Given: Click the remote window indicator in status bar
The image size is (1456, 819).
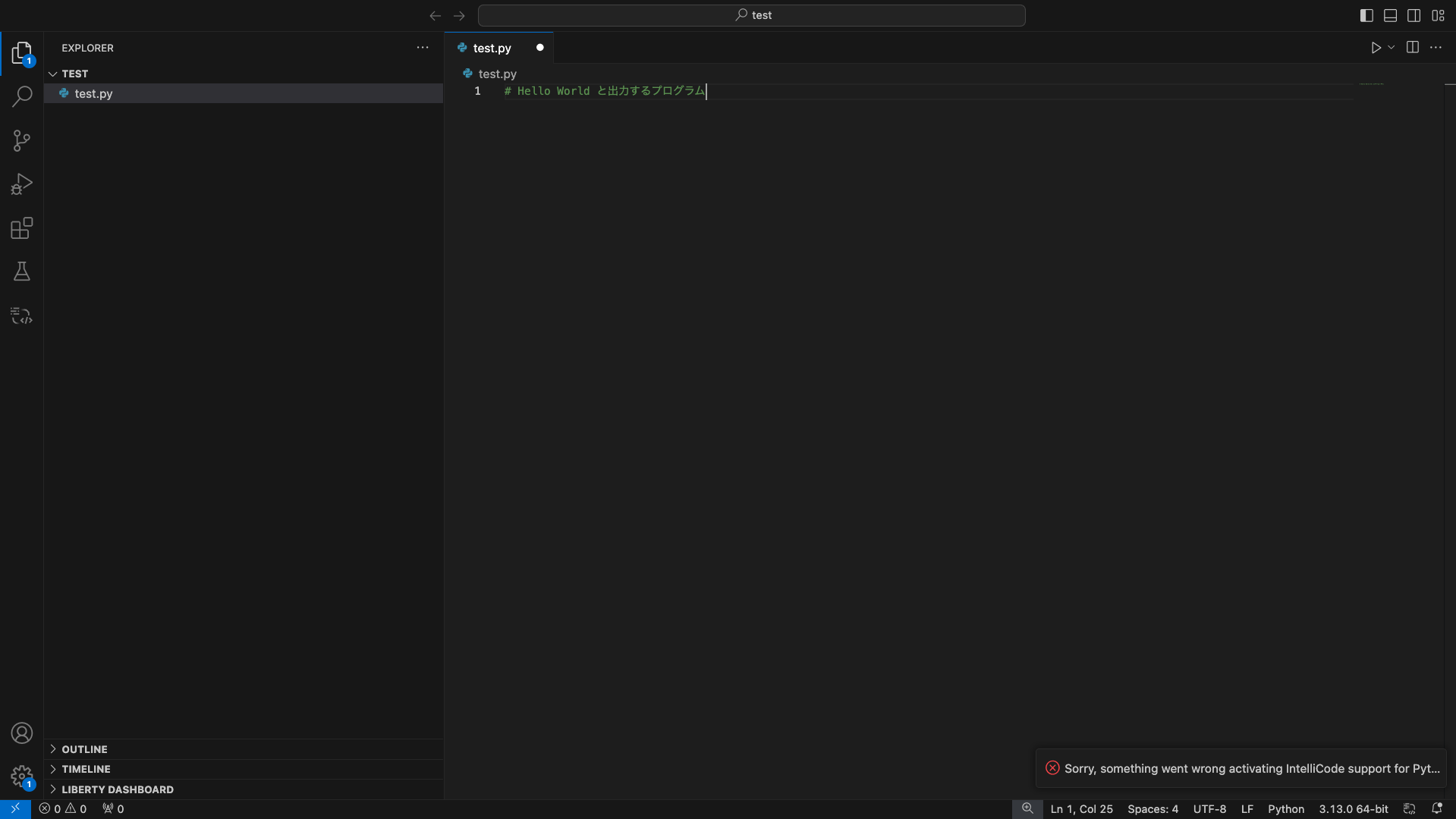Looking at the screenshot, I should pos(15,809).
